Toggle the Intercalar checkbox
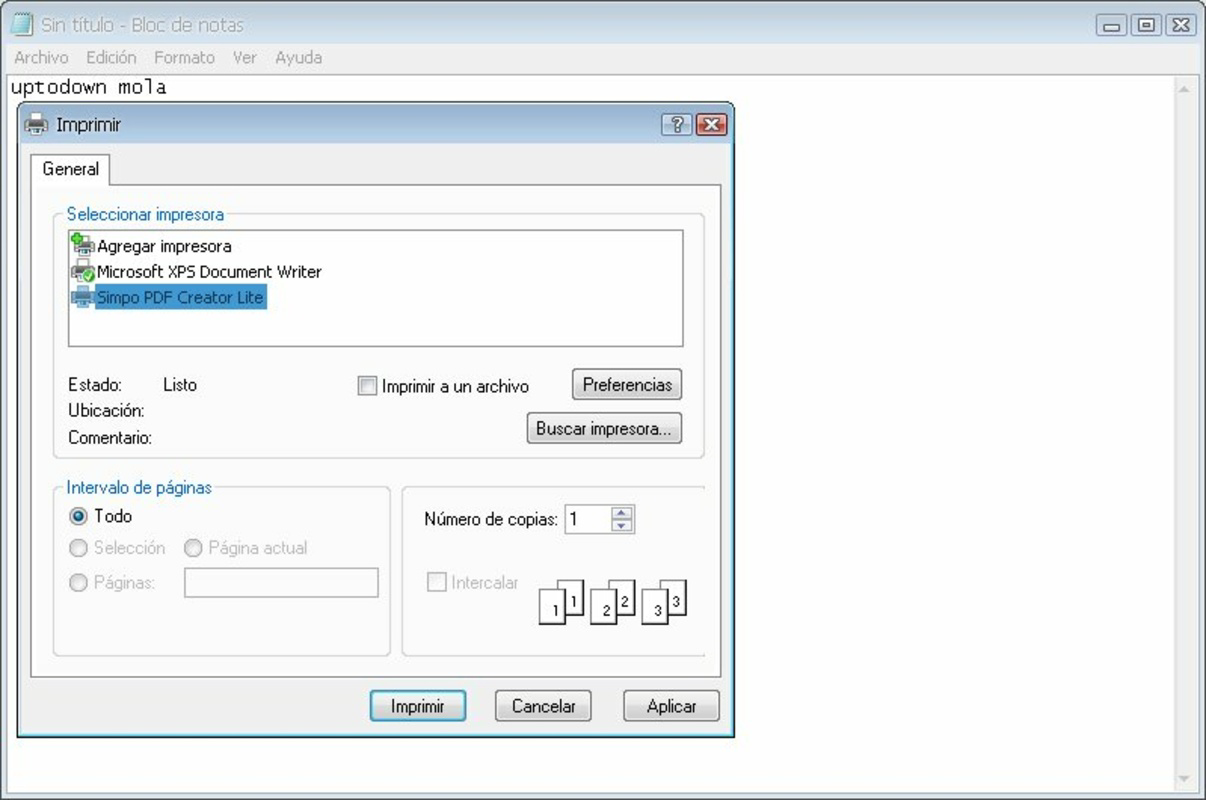The image size is (1206, 800). [436, 582]
